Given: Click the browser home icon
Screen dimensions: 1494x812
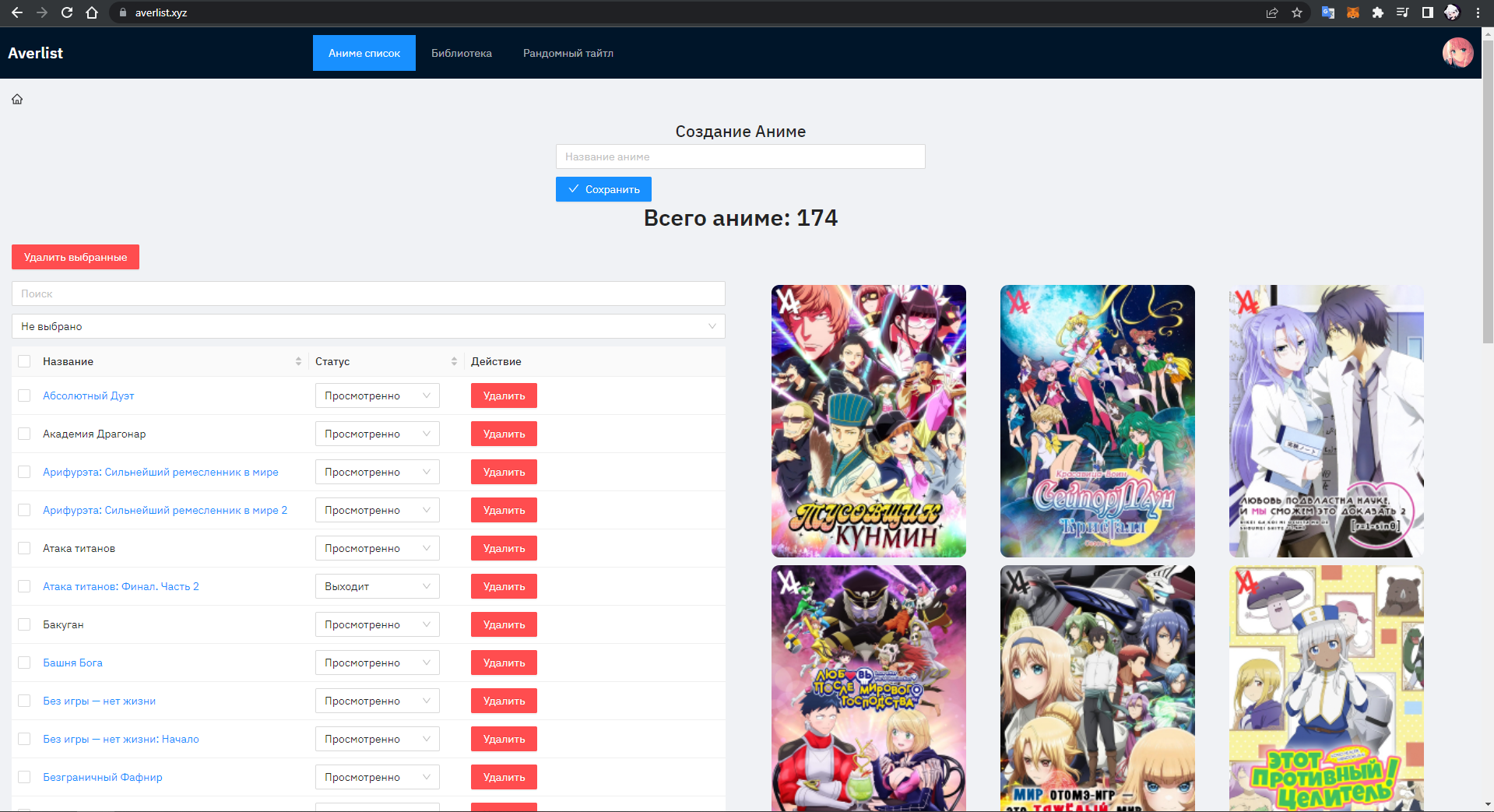Looking at the screenshot, I should point(92,12).
